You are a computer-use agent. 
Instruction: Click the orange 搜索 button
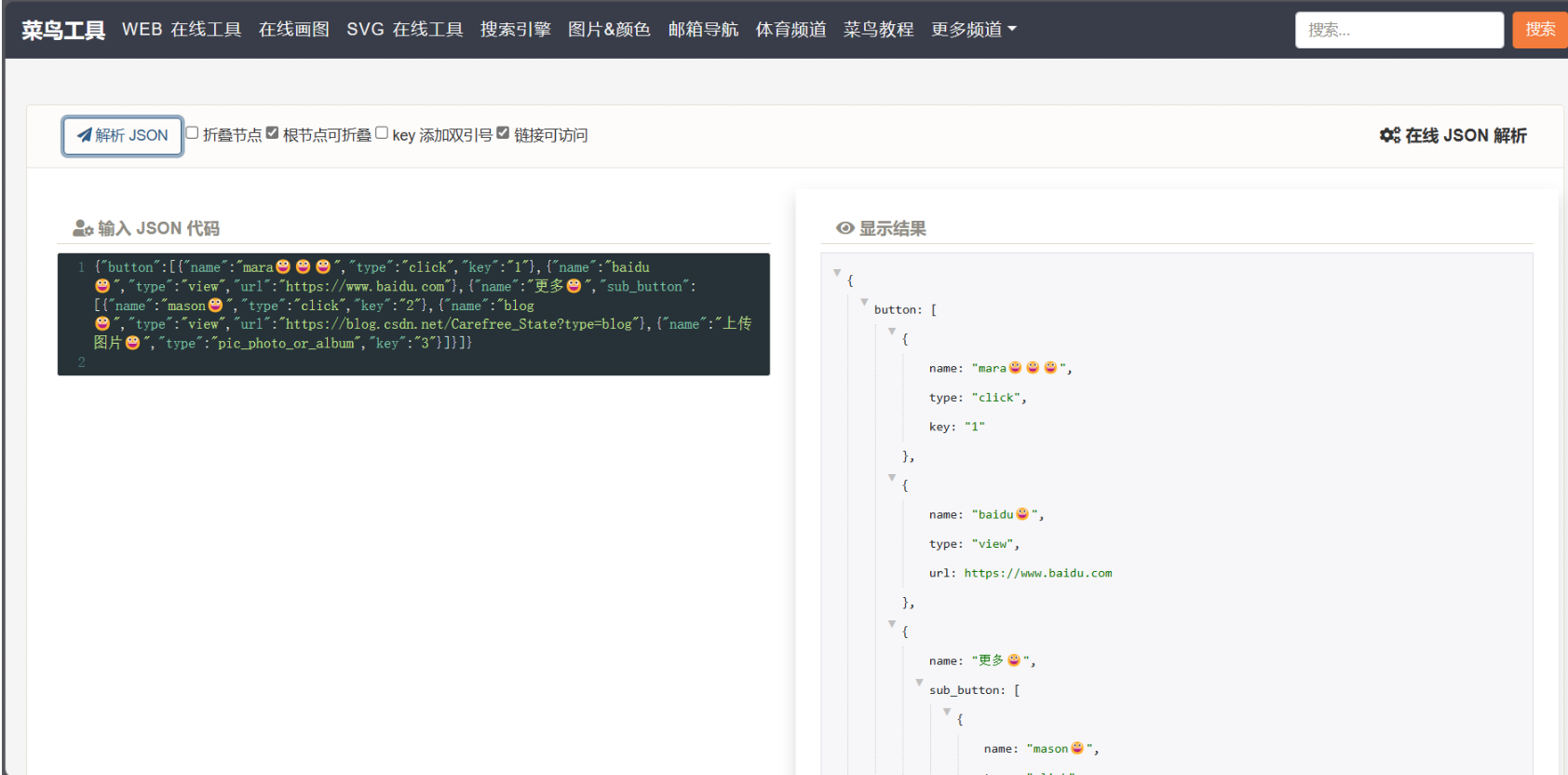[x=1540, y=30]
